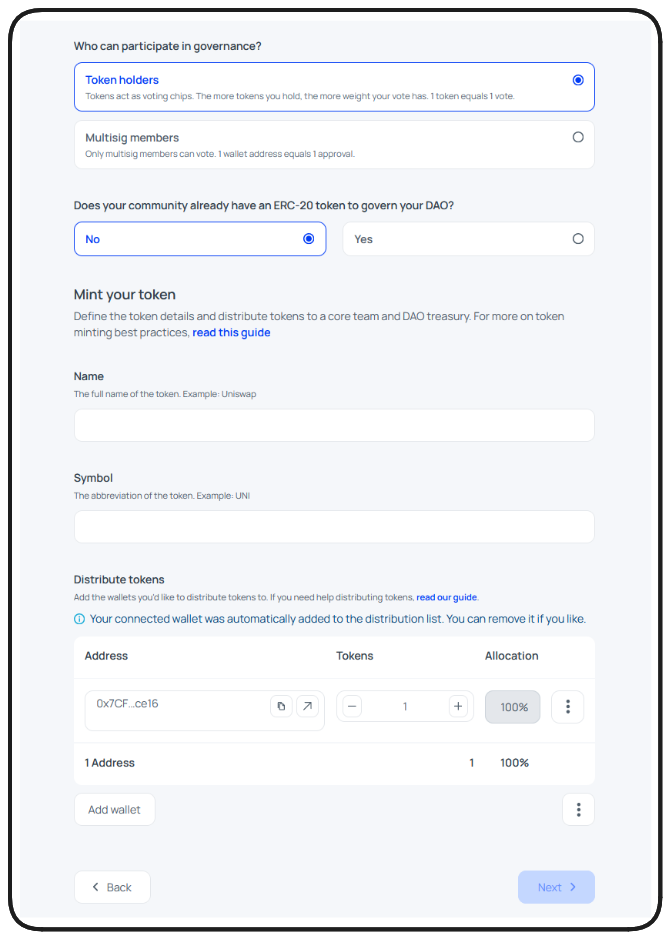670x939 pixels.
Task: Increase token amount with plus button
Action: (x=458, y=706)
